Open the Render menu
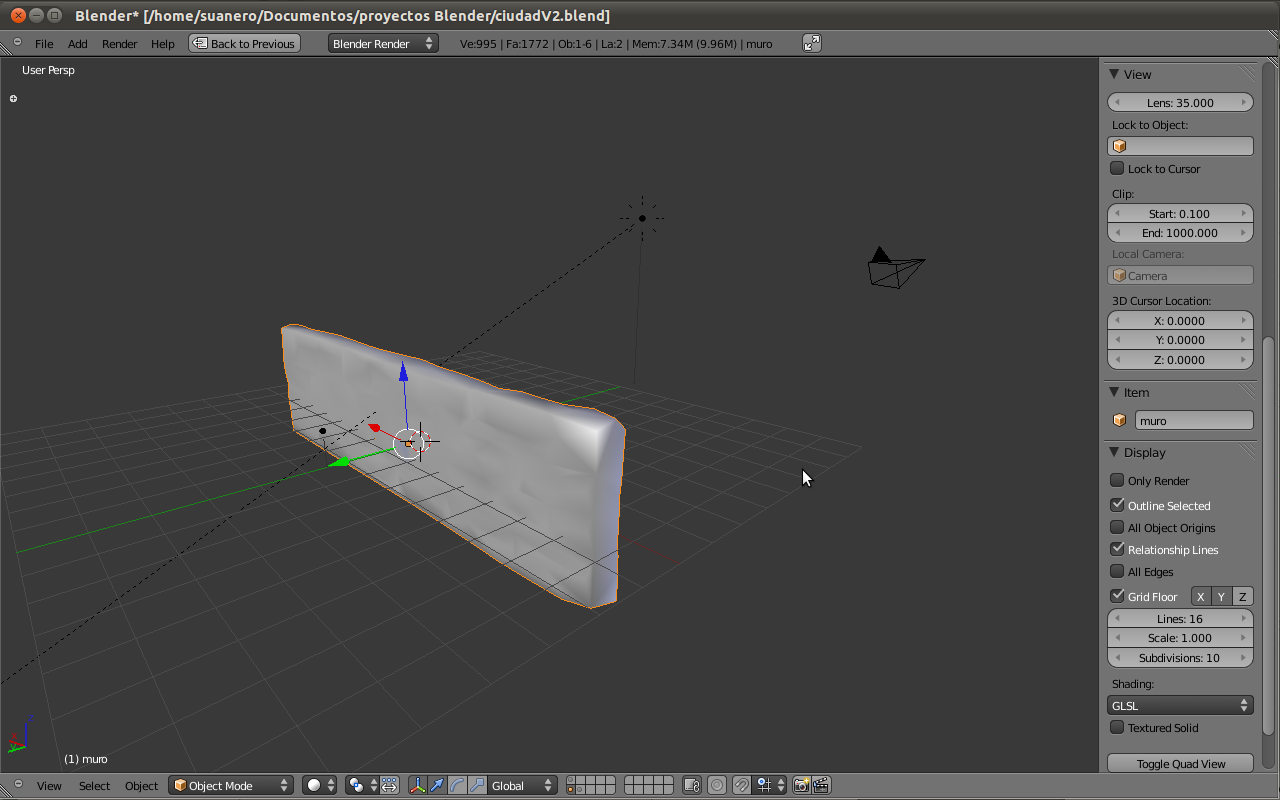The height and width of the screenshot is (800, 1280). click(x=119, y=44)
